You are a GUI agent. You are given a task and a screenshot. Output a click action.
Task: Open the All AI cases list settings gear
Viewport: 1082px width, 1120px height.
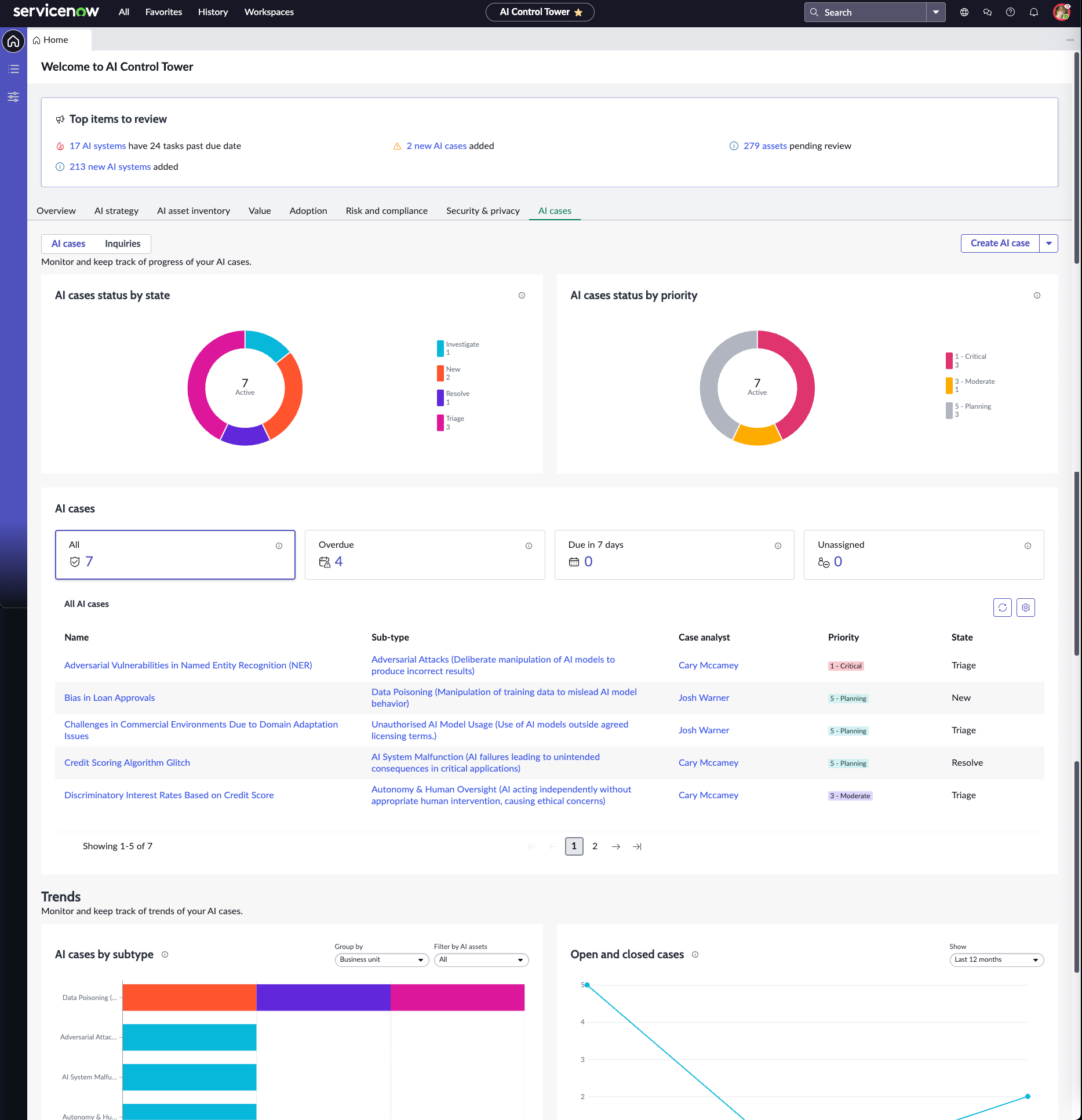coord(1026,608)
